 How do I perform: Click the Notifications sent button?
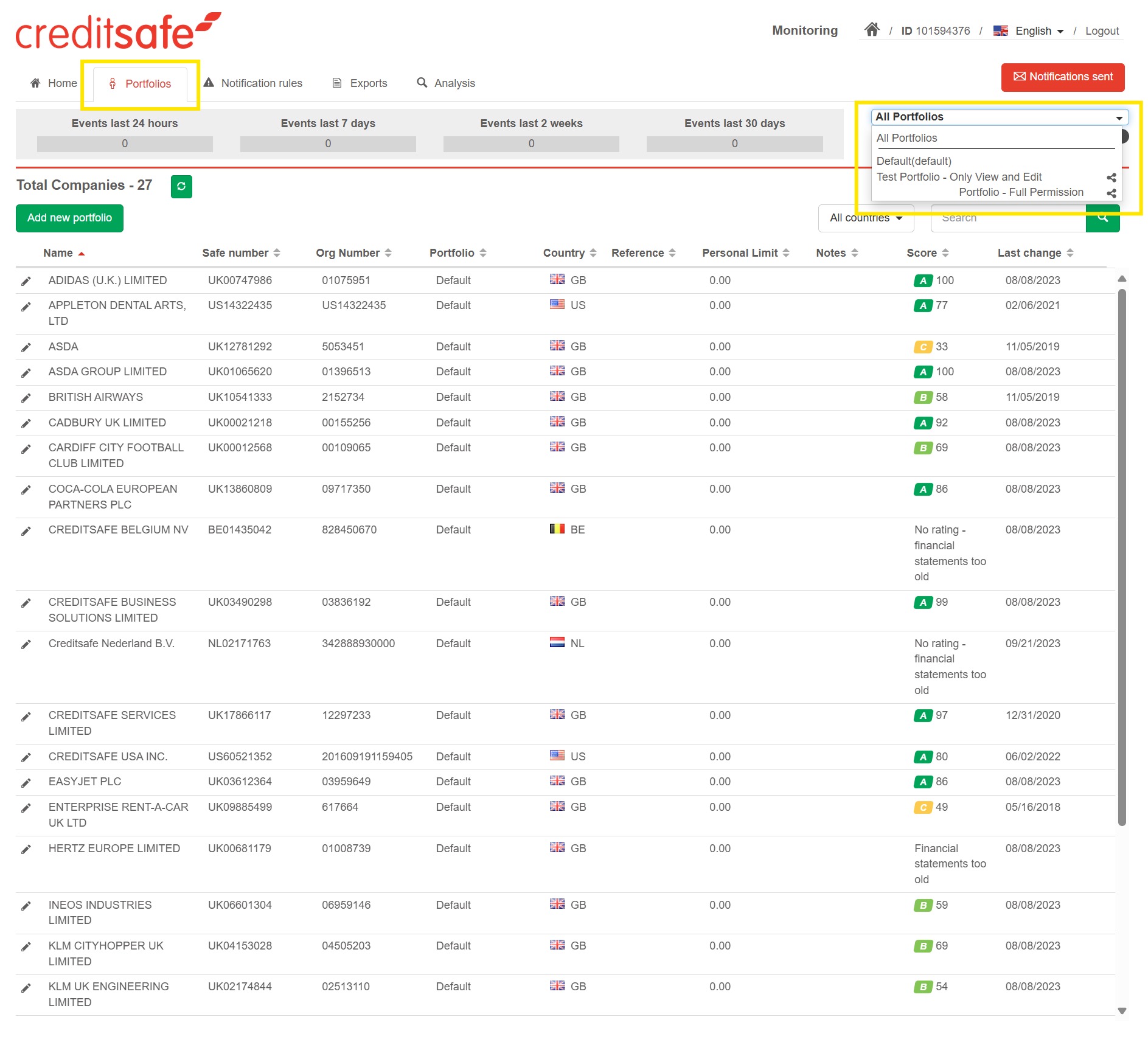pyautogui.click(x=1063, y=77)
